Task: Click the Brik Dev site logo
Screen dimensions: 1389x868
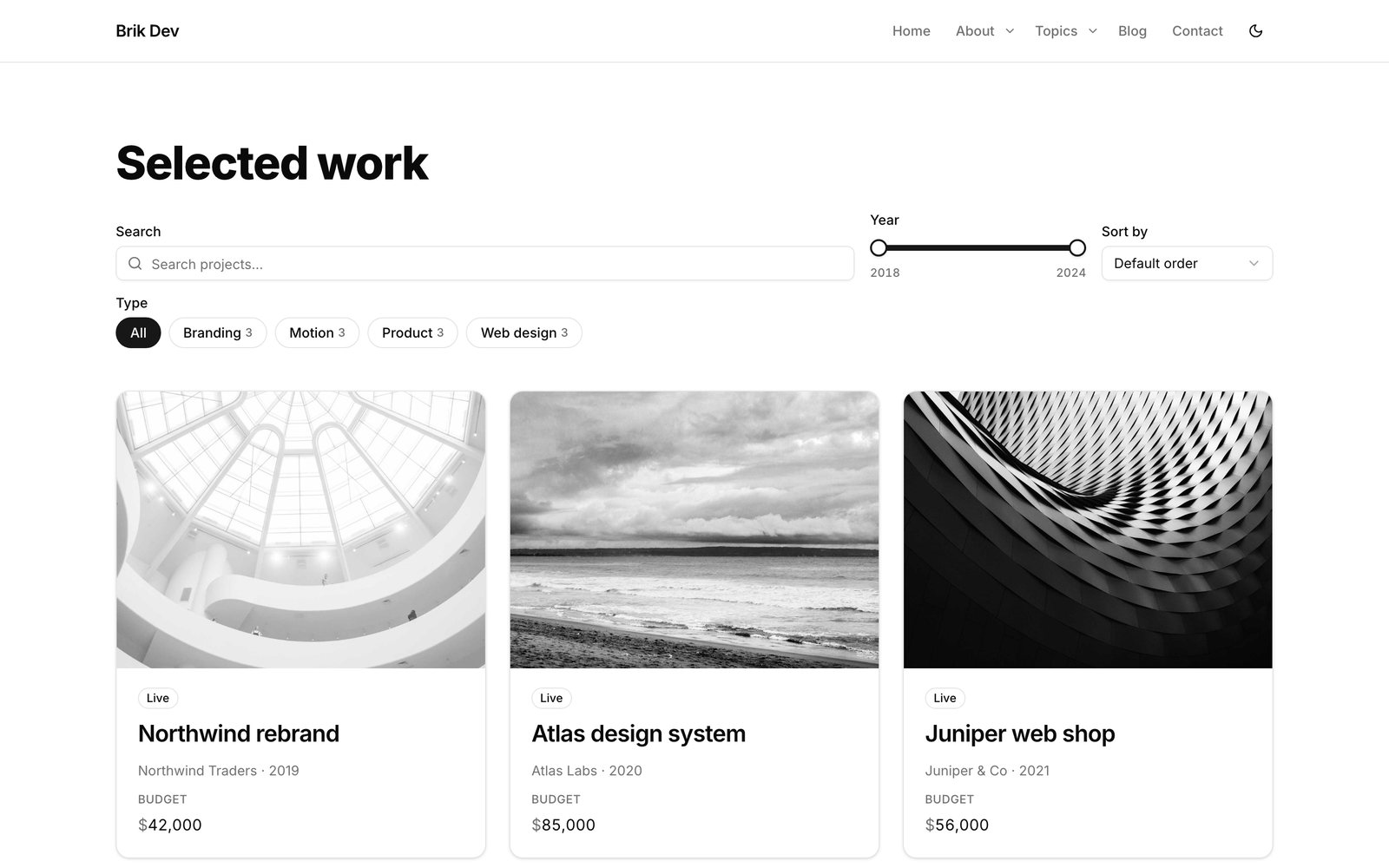Action: pos(148,31)
